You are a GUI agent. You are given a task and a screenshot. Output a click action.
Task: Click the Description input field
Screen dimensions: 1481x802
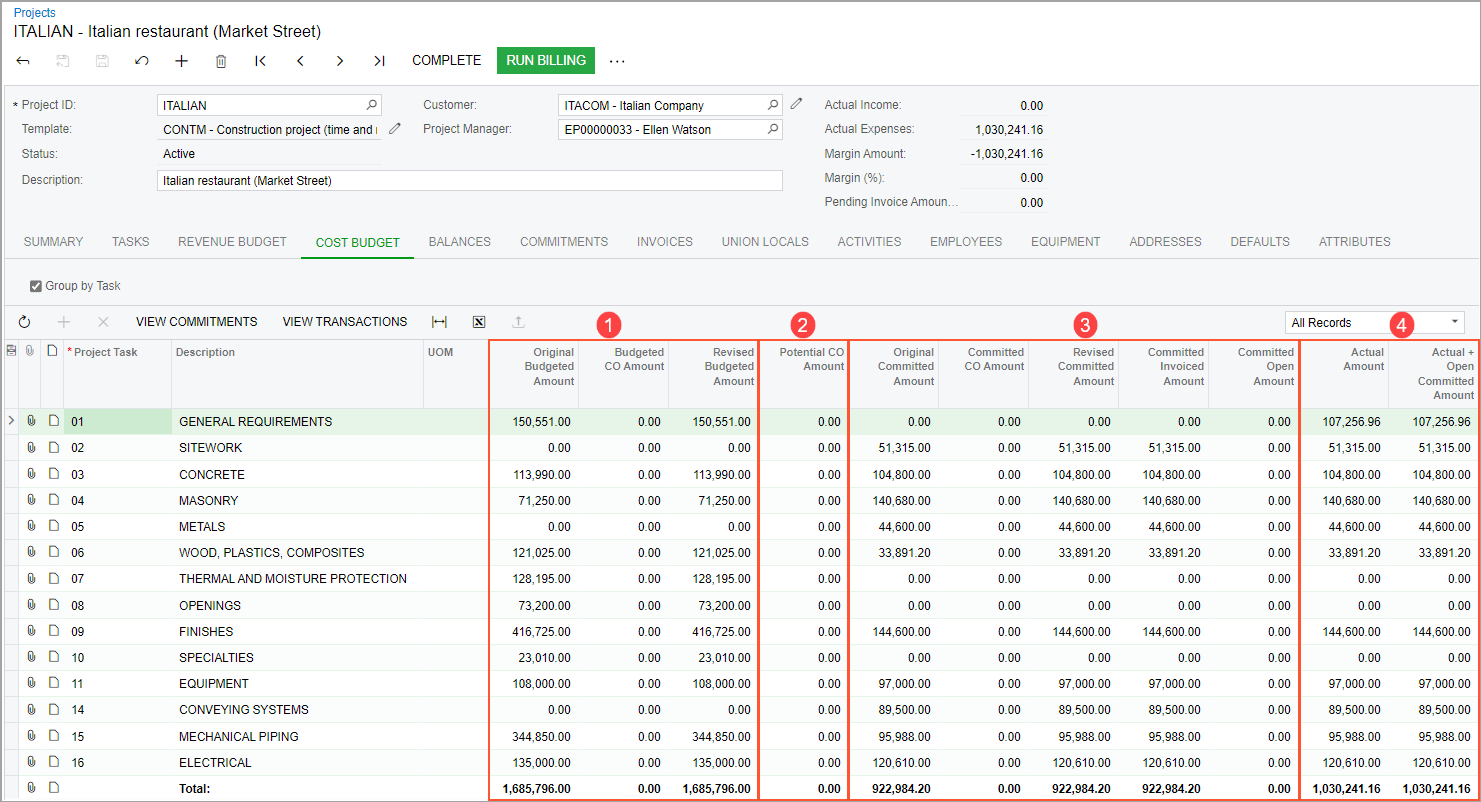tap(470, 181)
